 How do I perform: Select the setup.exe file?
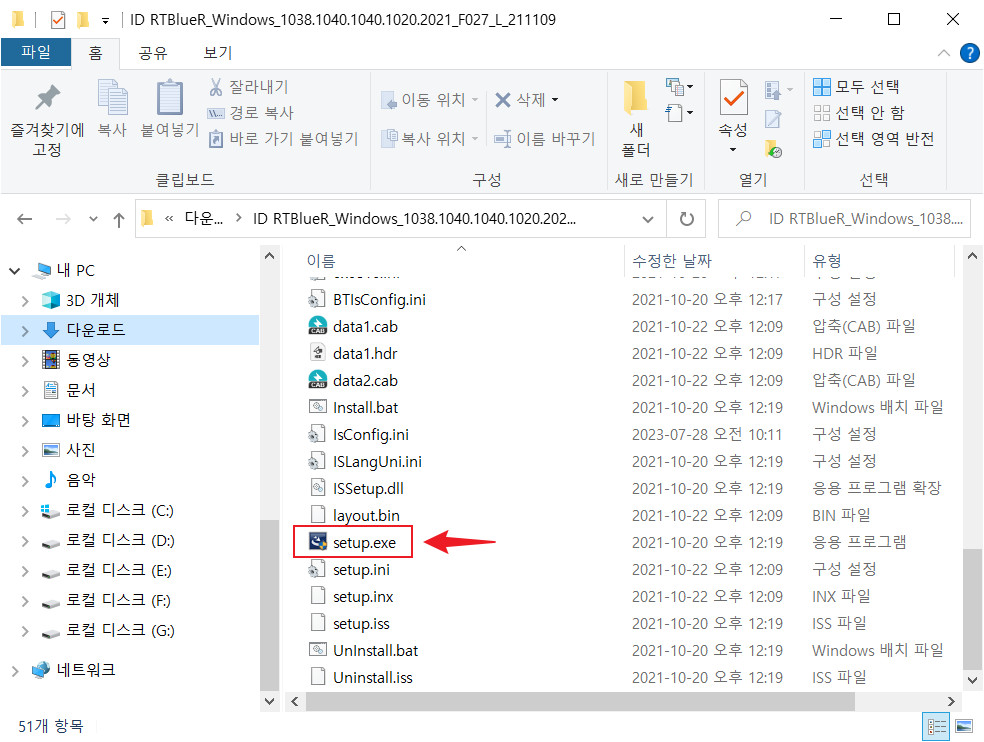pos(364,542)
